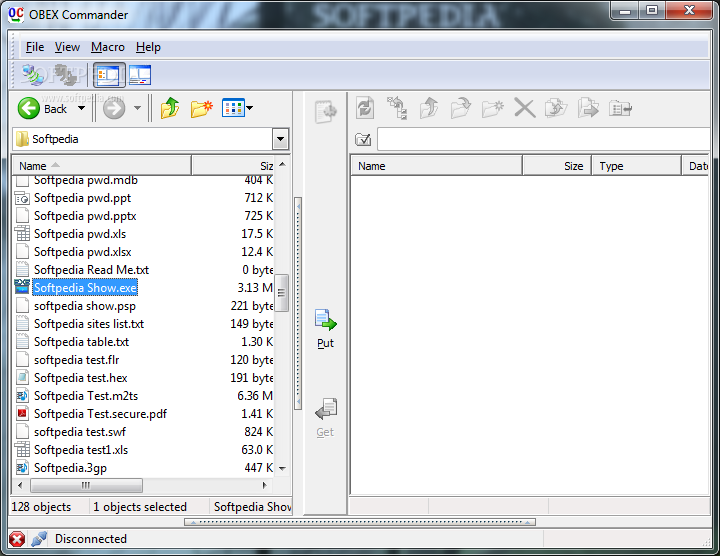This screenshot has height=556, width=720.
Task: Click the Disconnected status text
Action: tap(90, 539)
